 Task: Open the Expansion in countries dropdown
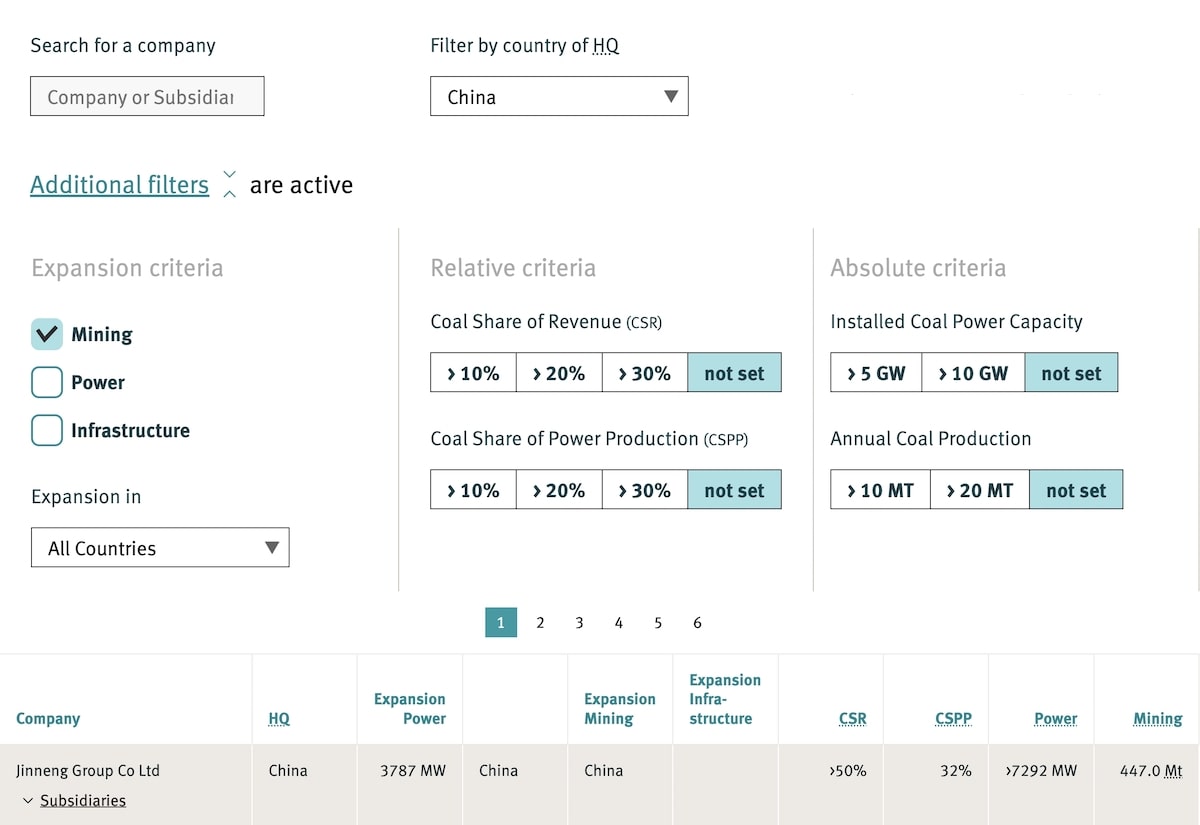[x=160, y=548]
